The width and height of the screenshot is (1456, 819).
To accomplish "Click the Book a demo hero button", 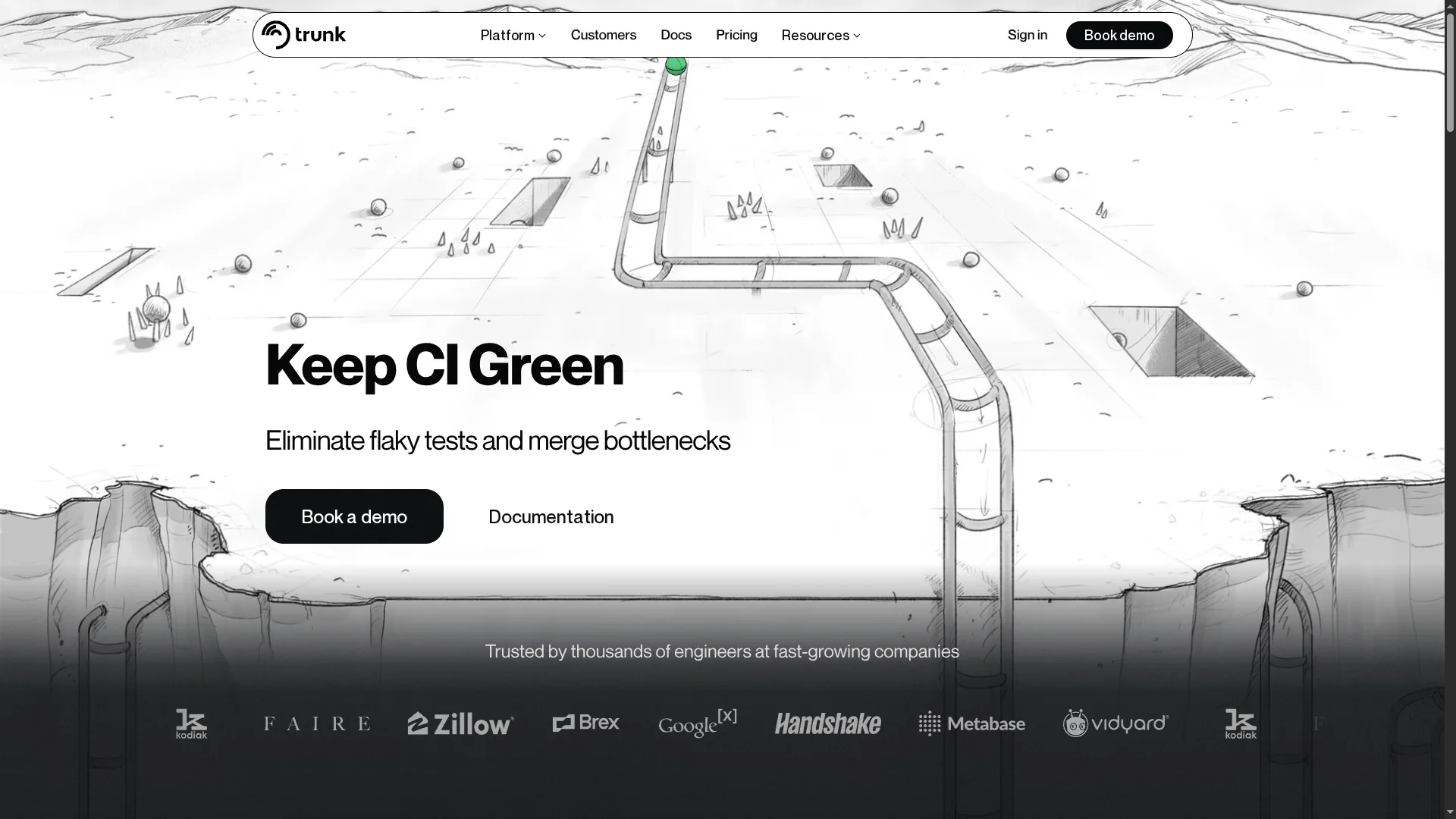I will (354, 516).
